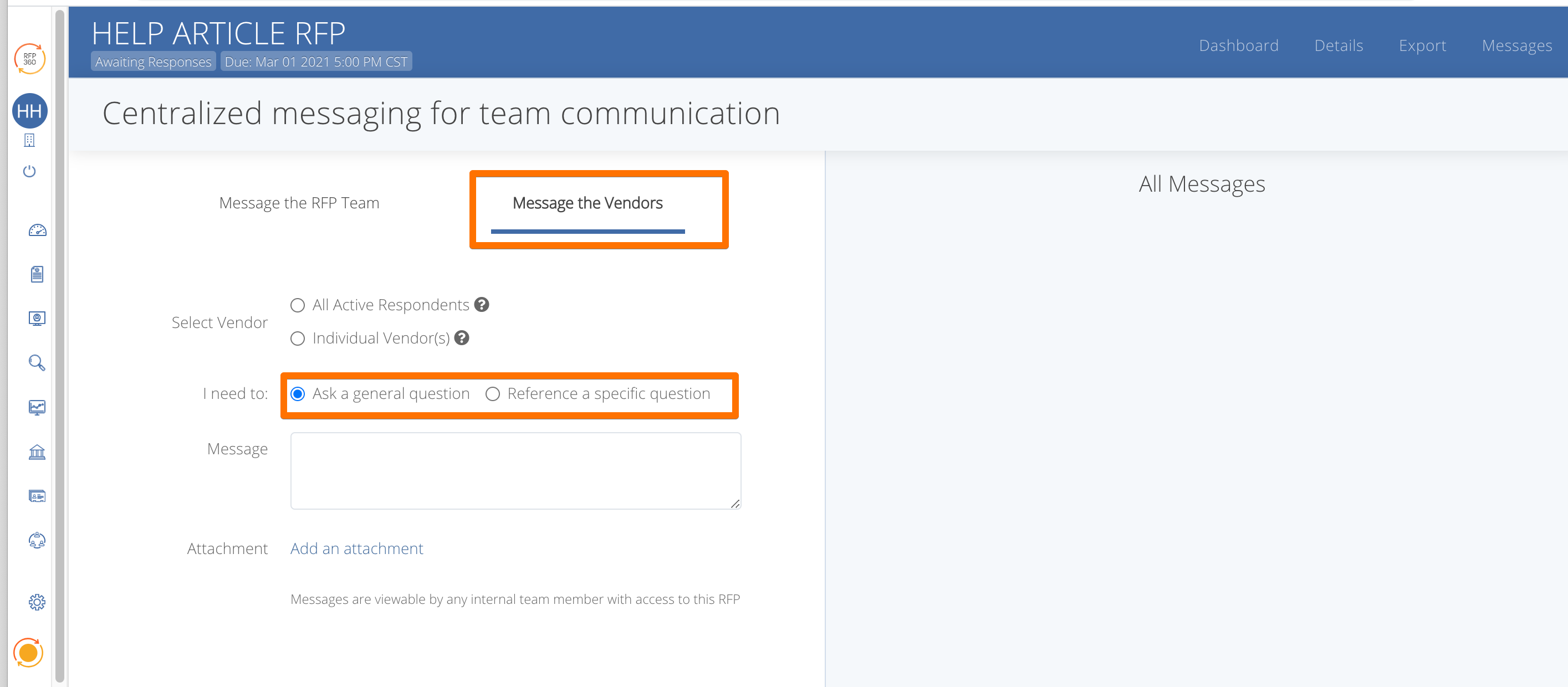Click help icon beside All Active Respondents
The width and height of the screenshot is (1568, 687).
click(482, 304)
